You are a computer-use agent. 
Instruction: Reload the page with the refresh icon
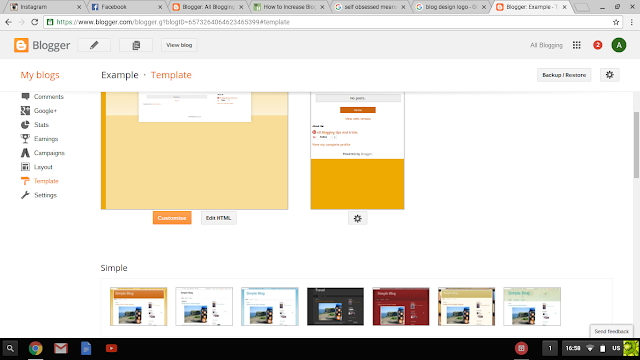(x=35, y=22)
